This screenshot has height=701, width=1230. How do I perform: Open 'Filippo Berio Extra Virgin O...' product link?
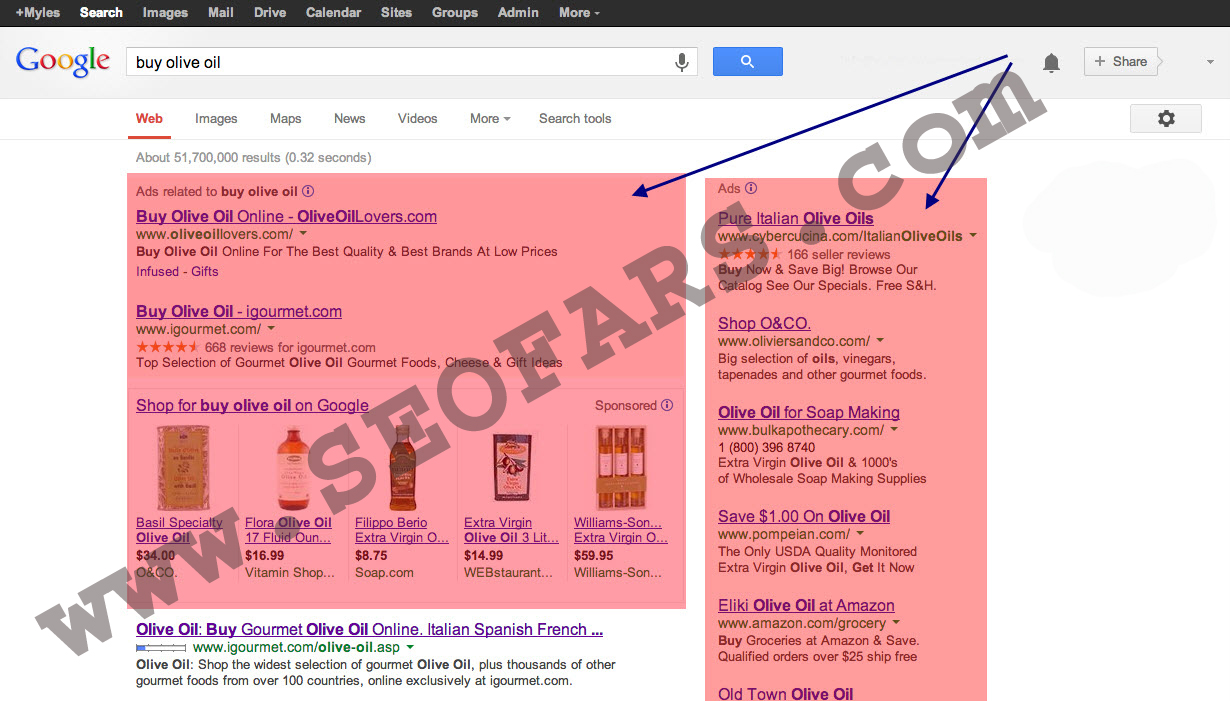tap(402, 530)
